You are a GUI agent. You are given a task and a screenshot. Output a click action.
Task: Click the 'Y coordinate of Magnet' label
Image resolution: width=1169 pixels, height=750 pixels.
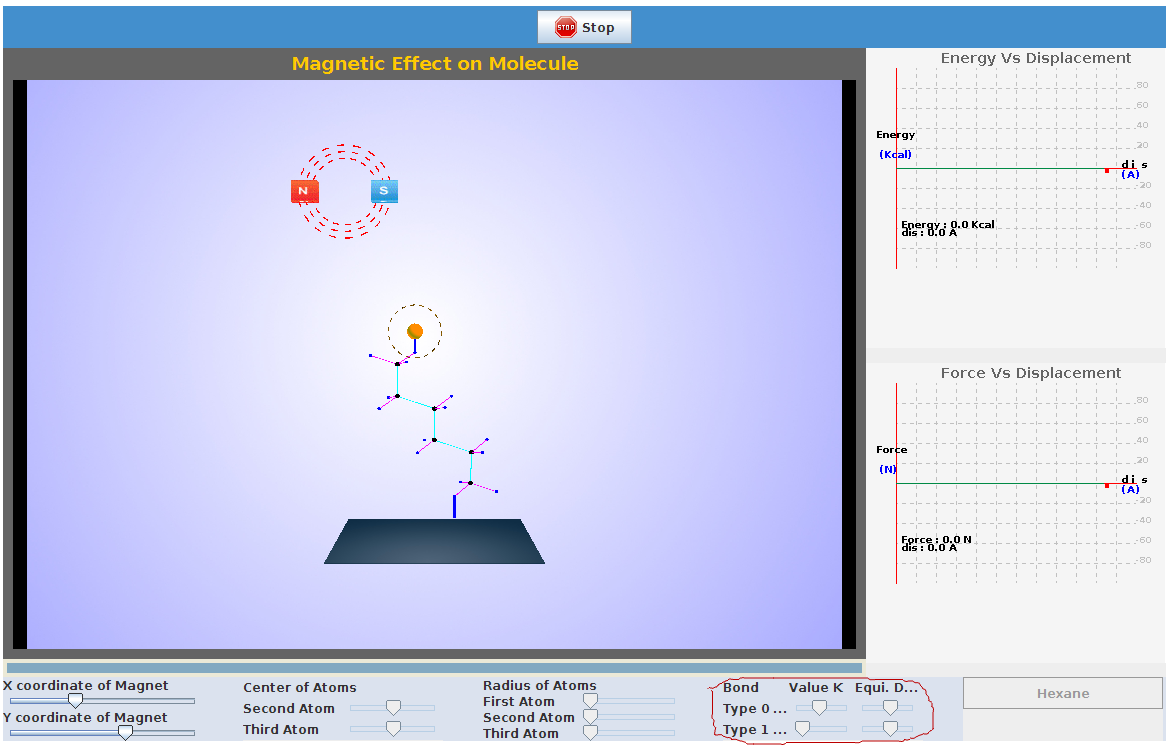(86, 717)
